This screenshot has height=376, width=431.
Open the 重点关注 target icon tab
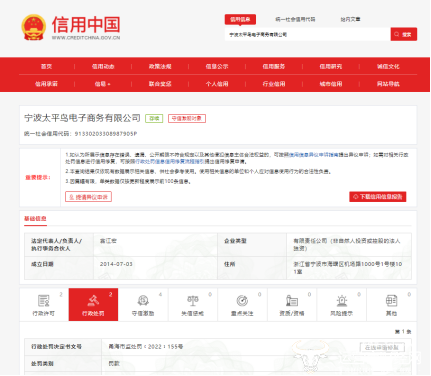pyautogui.click(x=242, y=305)
